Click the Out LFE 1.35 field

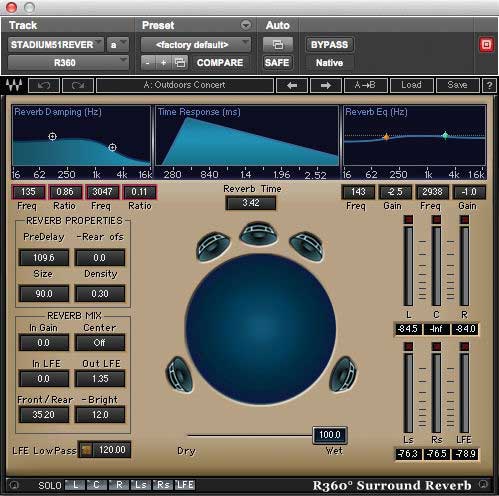pyautogui.click(x=100, y=379)
